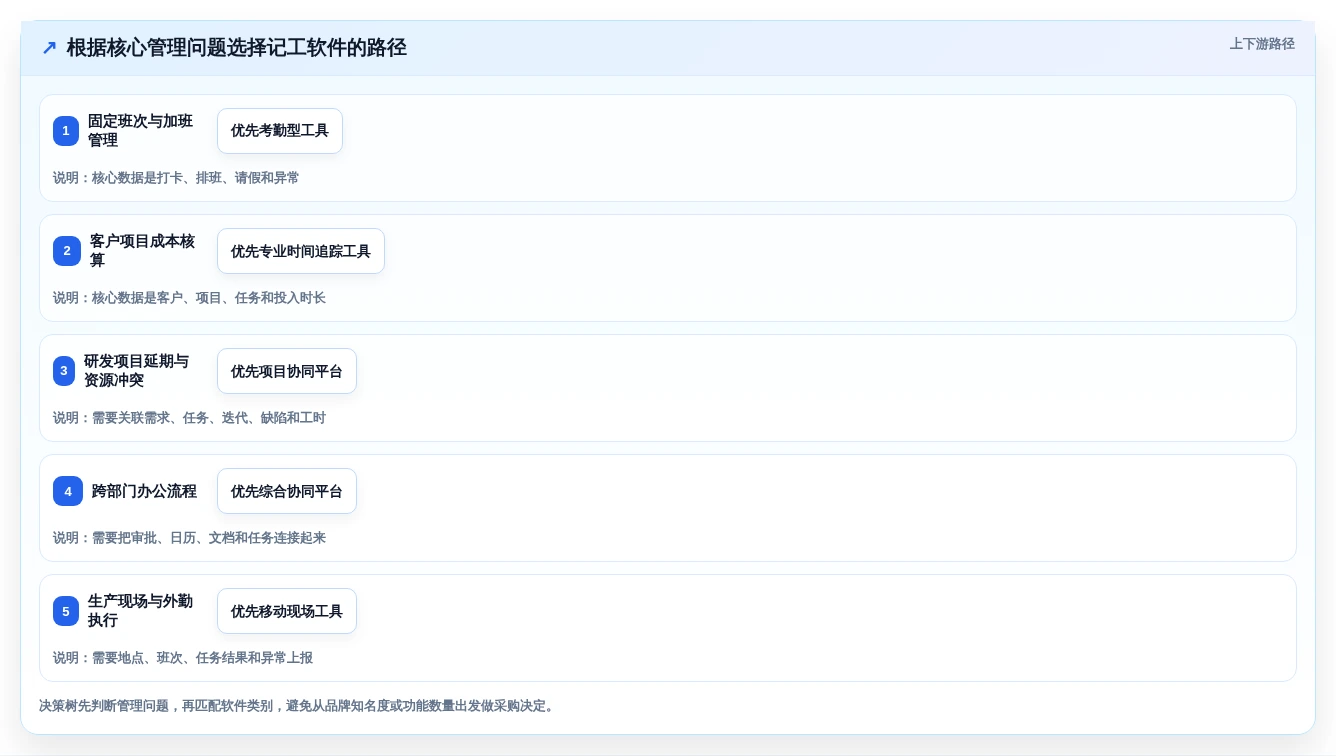Click the 上下游路径 label at top right

click(1262, 44)
